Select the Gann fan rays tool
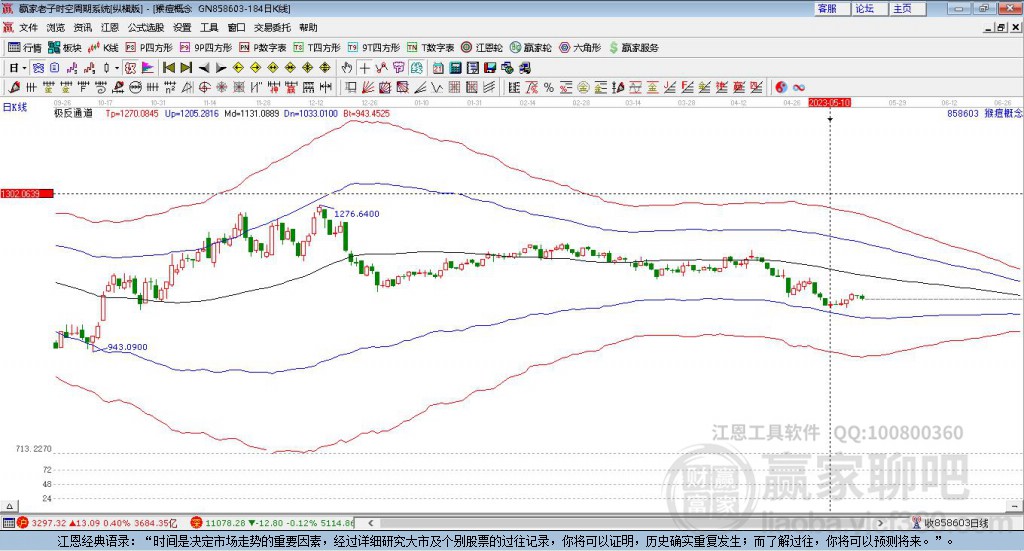Image resolution: width=1024 pixels, height=551 pixels. [x=368, y=87]
